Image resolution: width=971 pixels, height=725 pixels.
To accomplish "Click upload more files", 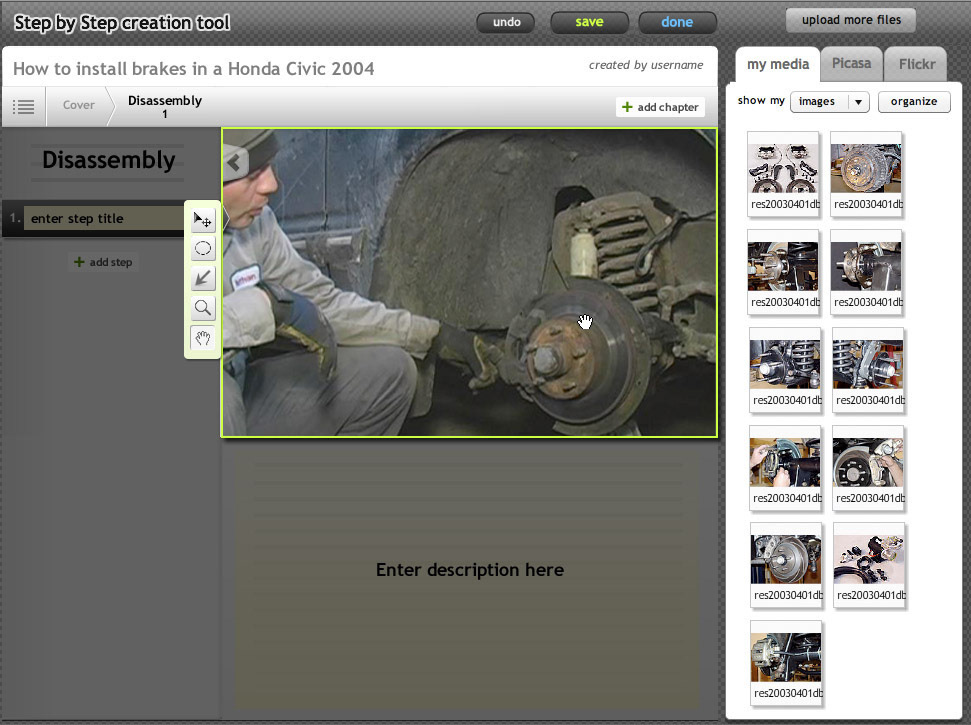I will 851,20.
